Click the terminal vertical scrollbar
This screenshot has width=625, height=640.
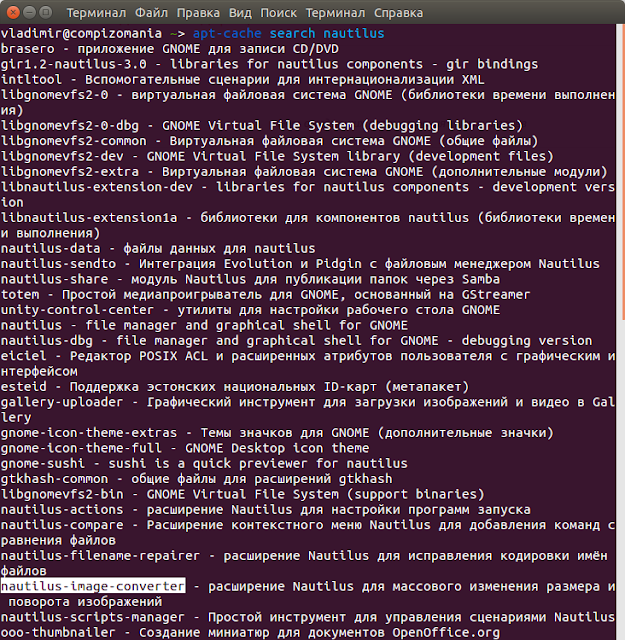622,171
